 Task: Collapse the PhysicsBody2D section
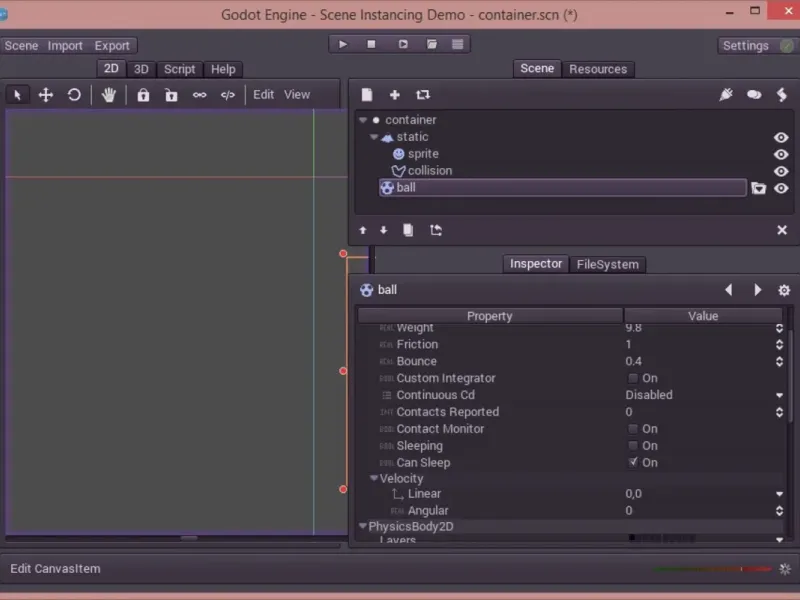(x=363, y=526)
